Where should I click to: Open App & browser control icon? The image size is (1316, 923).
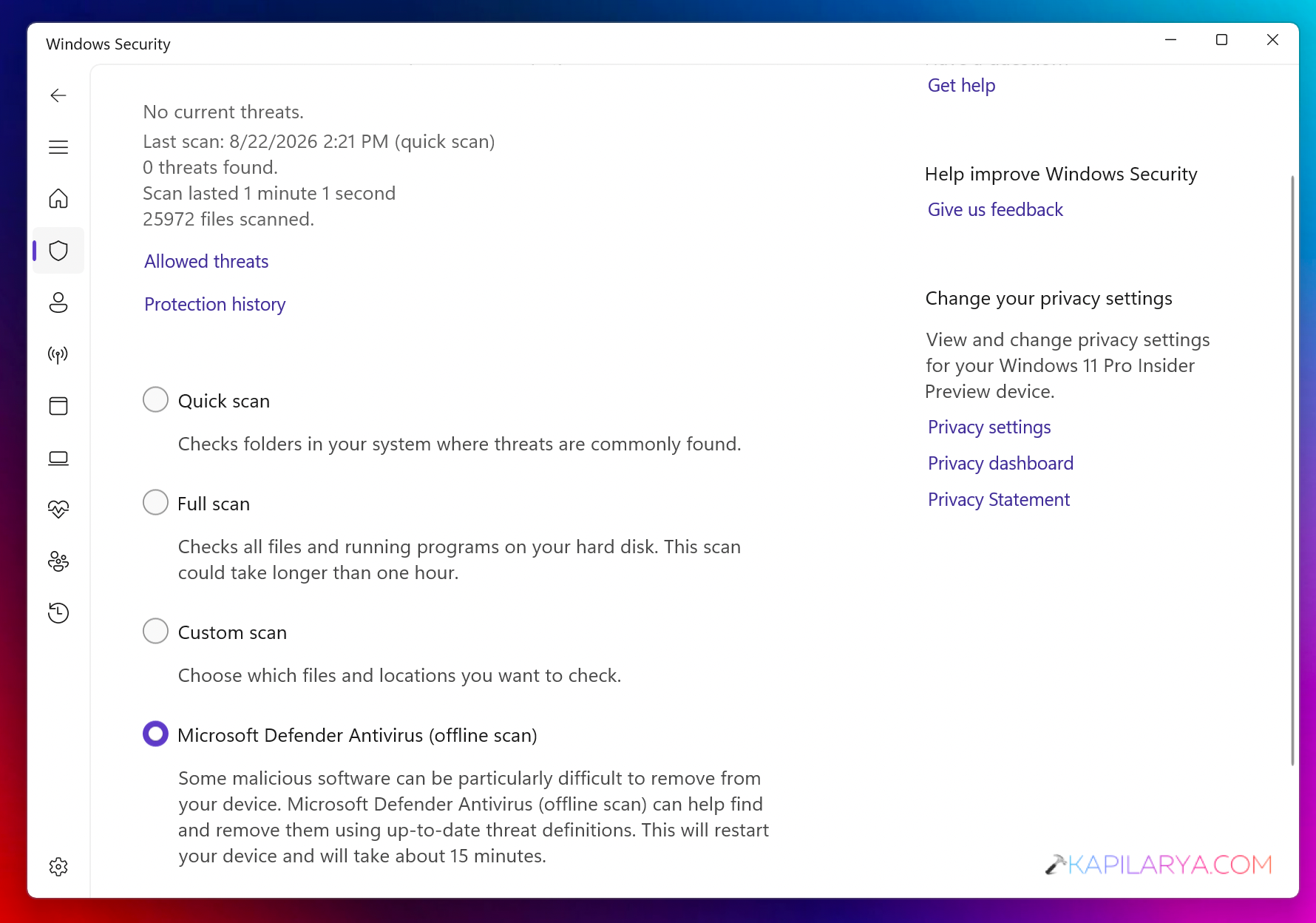[x=58, y=406]
